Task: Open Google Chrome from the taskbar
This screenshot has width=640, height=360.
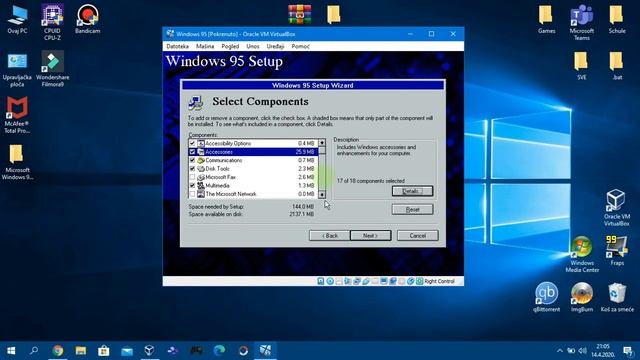Action: click(x=58, y=351)
